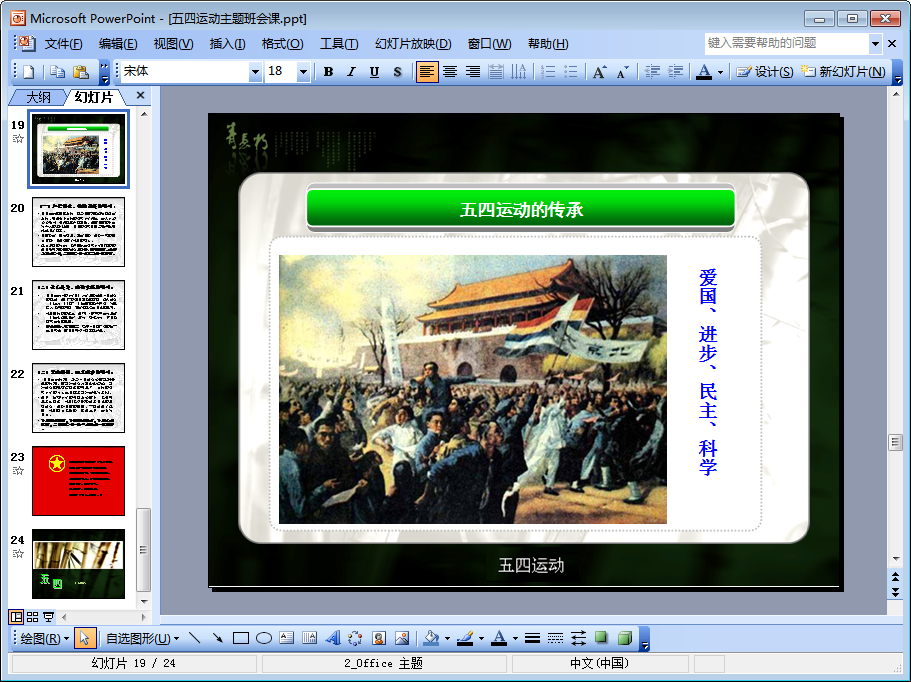Open the 视图(V) menu
This screenshot has width=911, height=682.
(173, 44)
